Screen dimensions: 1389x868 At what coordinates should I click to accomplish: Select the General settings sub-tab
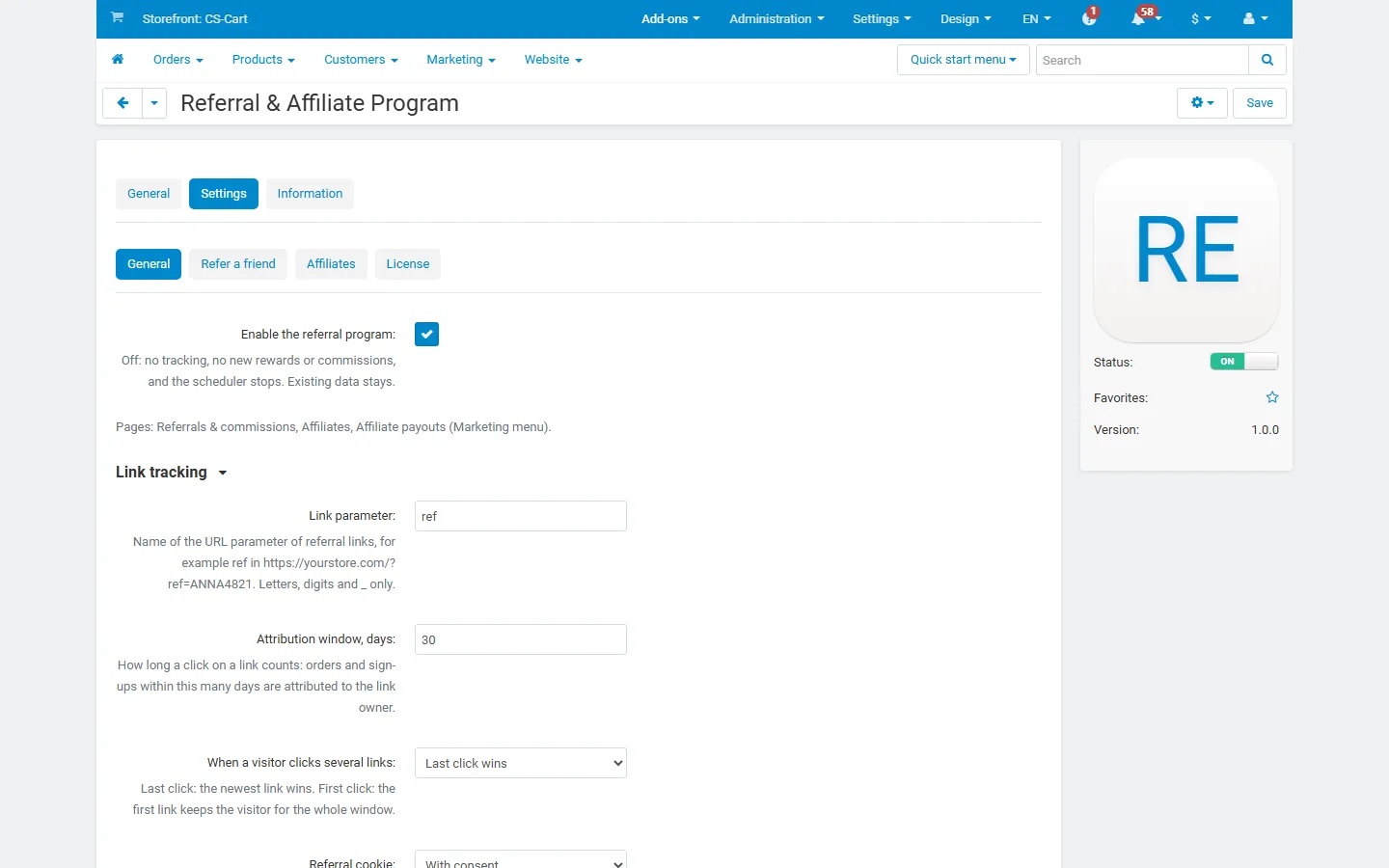[x=149, y=264]
